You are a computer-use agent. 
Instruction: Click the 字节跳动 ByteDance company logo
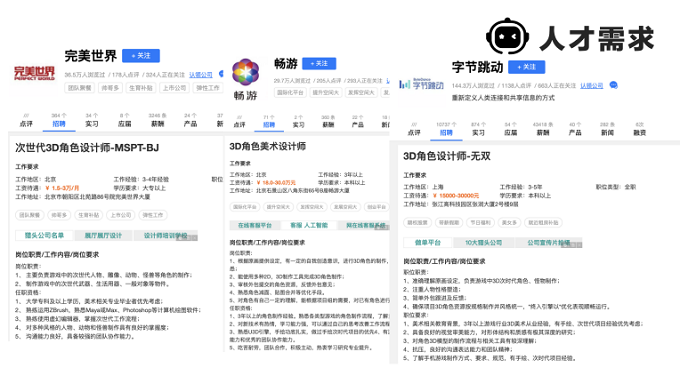[421, 84]
